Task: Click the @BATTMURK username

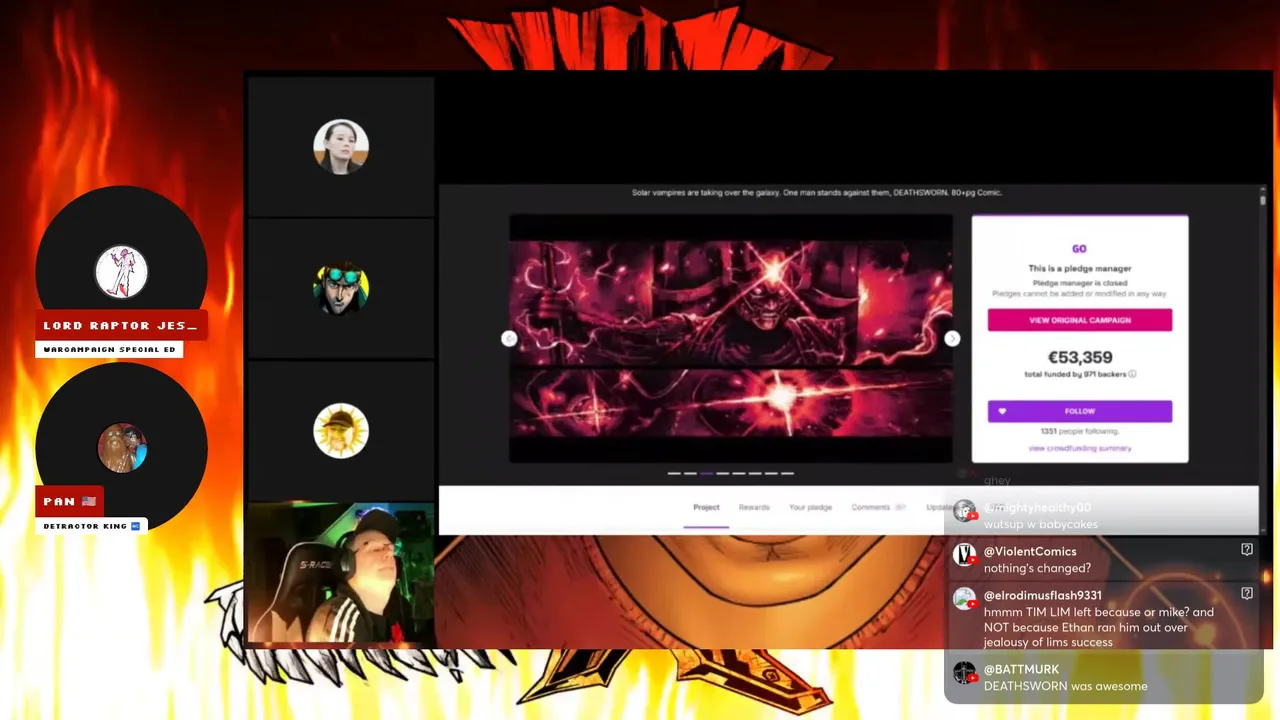Action: [1021, 669]
